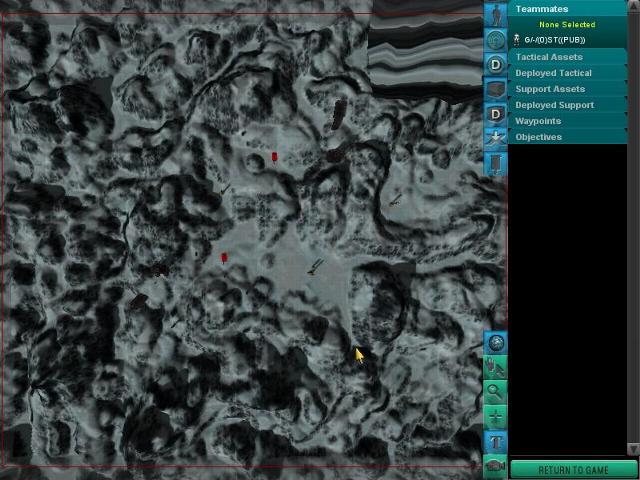Activate the hand and pointer pan tool
The height and width of the screenshot is (480, 640).
point(496,367)
